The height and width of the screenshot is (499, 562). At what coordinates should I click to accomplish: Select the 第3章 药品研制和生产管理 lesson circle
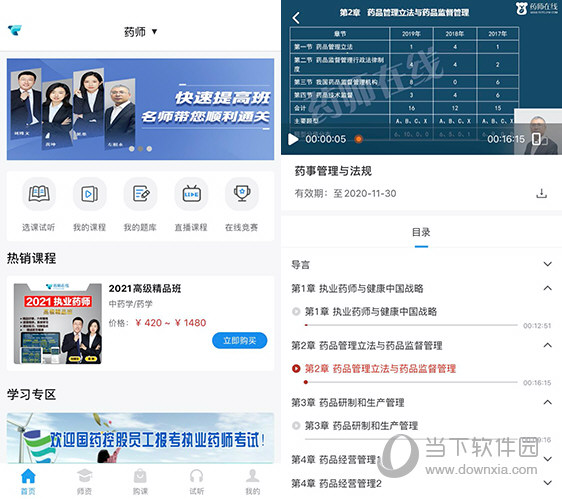(296, 426)
